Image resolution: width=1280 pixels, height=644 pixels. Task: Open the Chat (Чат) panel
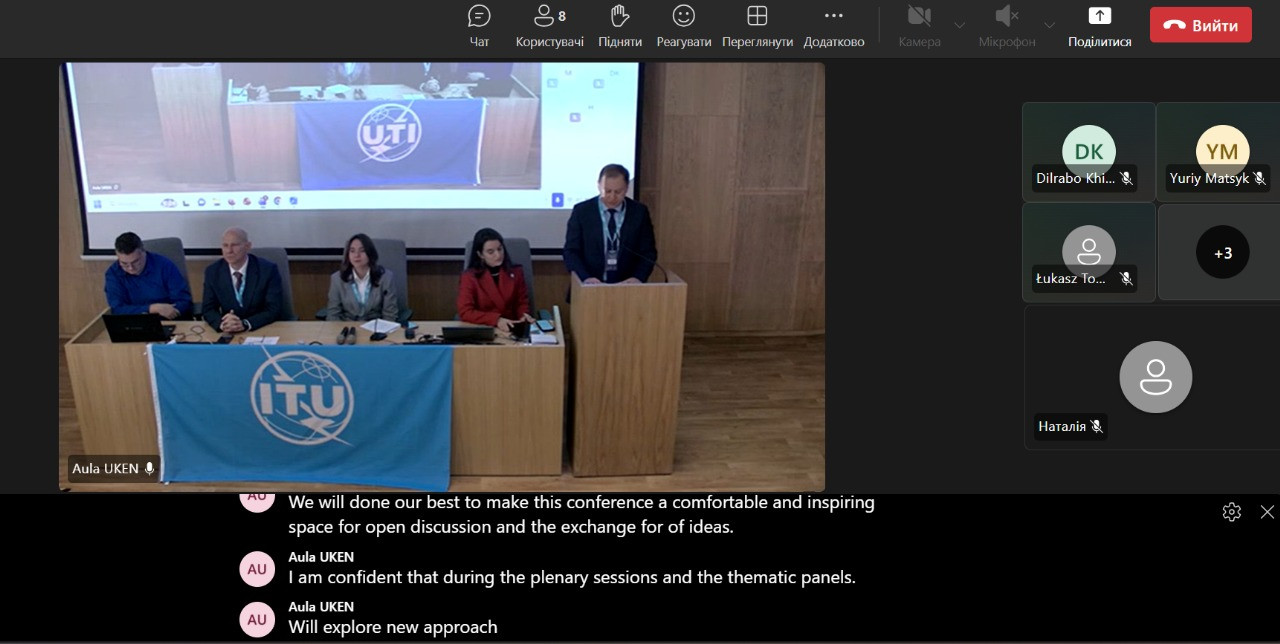coord(479,25)
